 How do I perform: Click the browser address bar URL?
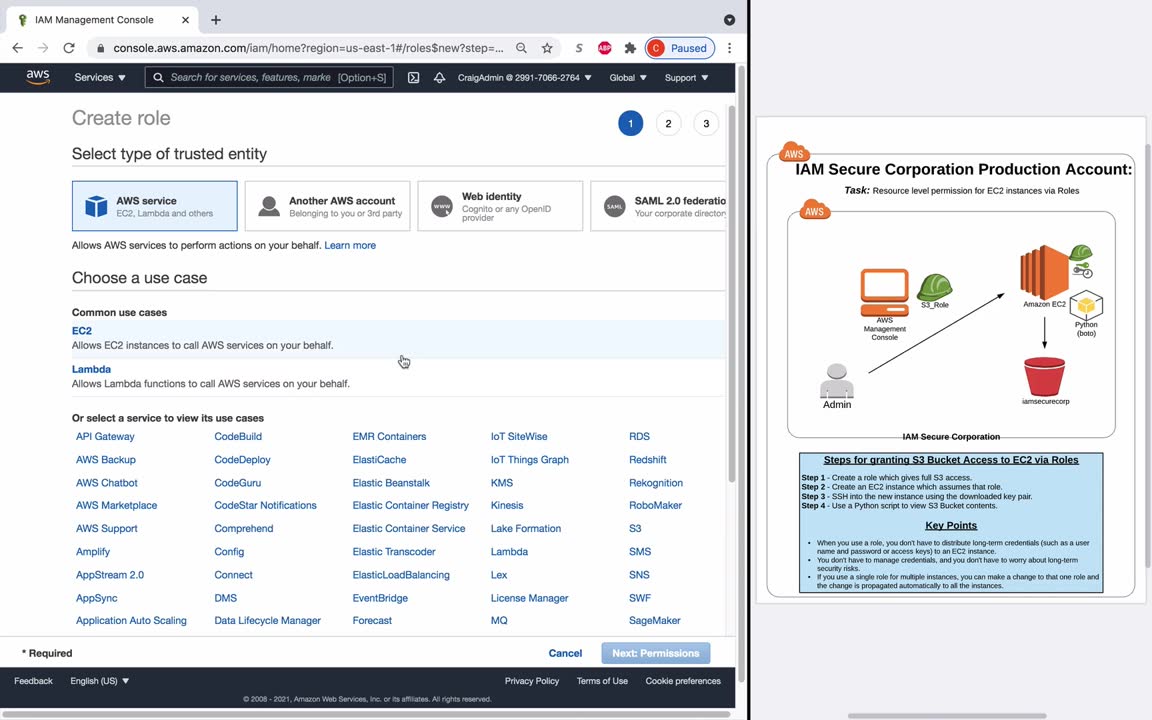coord(309,48)
